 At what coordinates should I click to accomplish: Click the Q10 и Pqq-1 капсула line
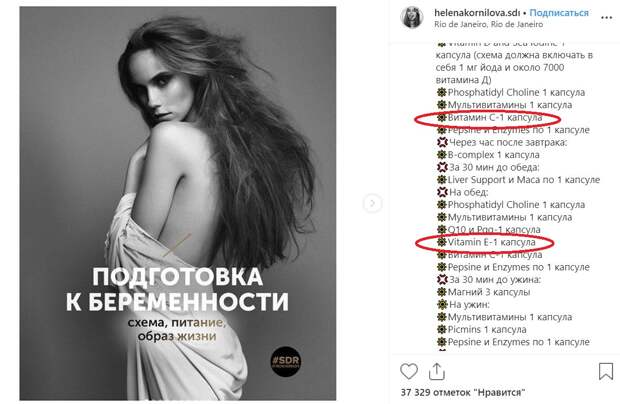click(489, 230)
